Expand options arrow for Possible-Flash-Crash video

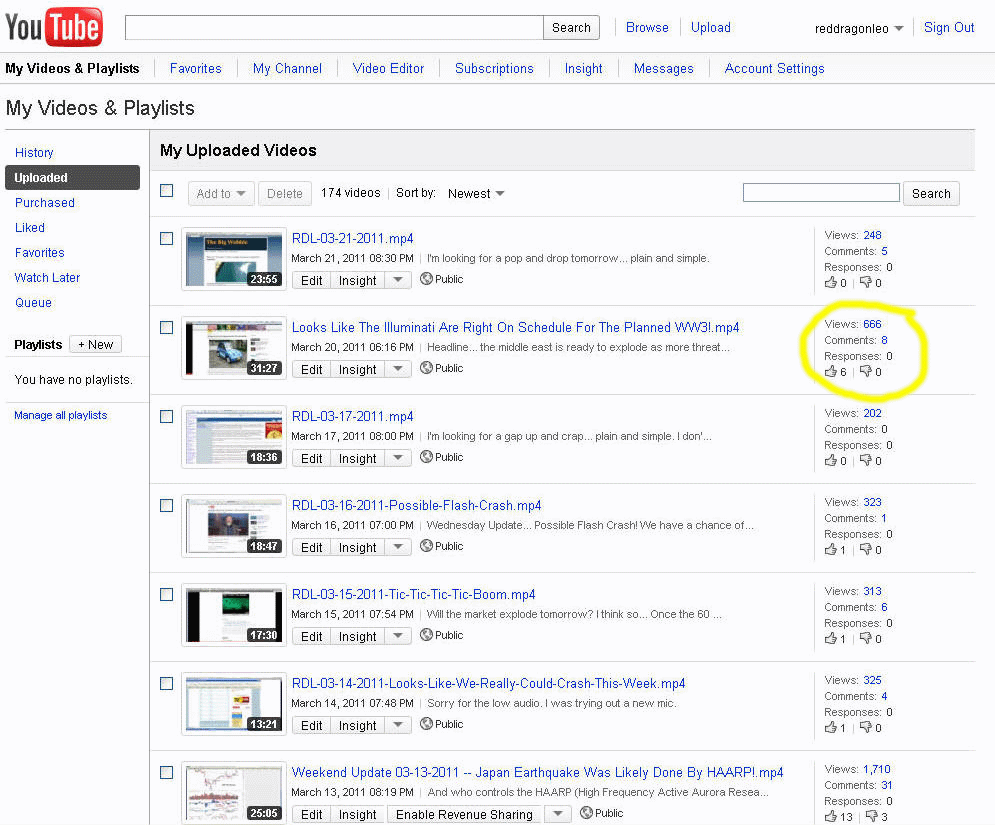point(398,546)
